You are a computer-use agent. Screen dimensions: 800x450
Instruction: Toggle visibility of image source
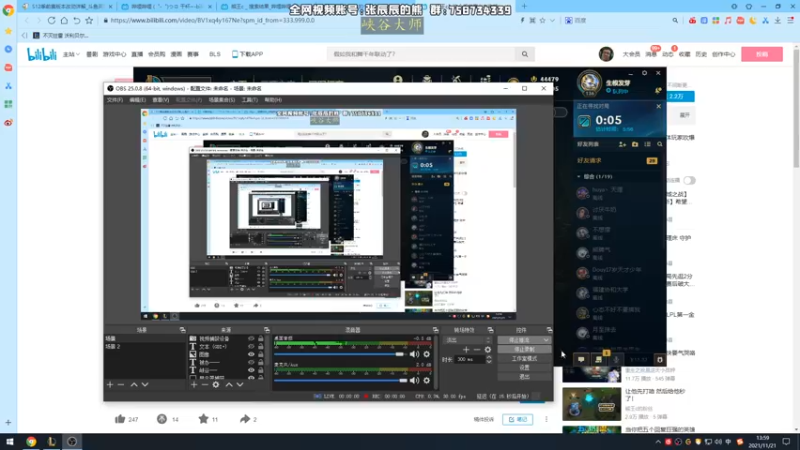(x=251, y=354)
